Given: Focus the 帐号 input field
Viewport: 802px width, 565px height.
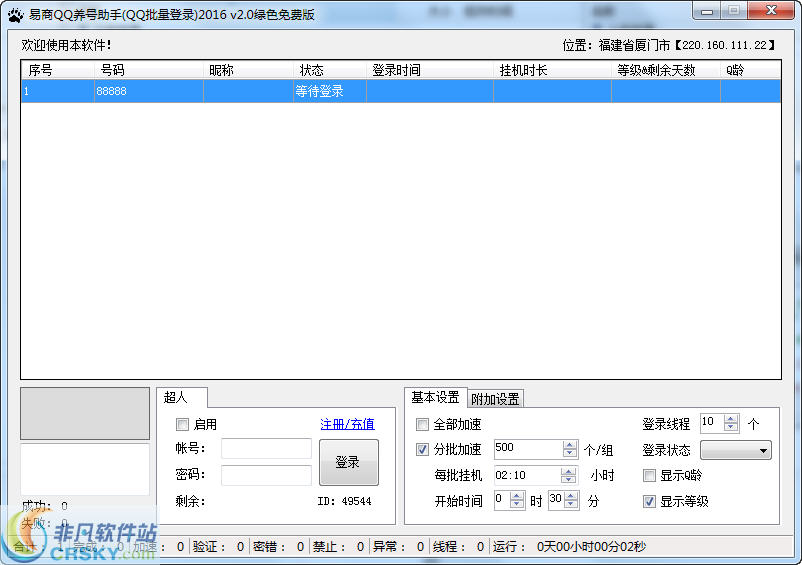Looking at the screenshot, I should click(266, 449).
